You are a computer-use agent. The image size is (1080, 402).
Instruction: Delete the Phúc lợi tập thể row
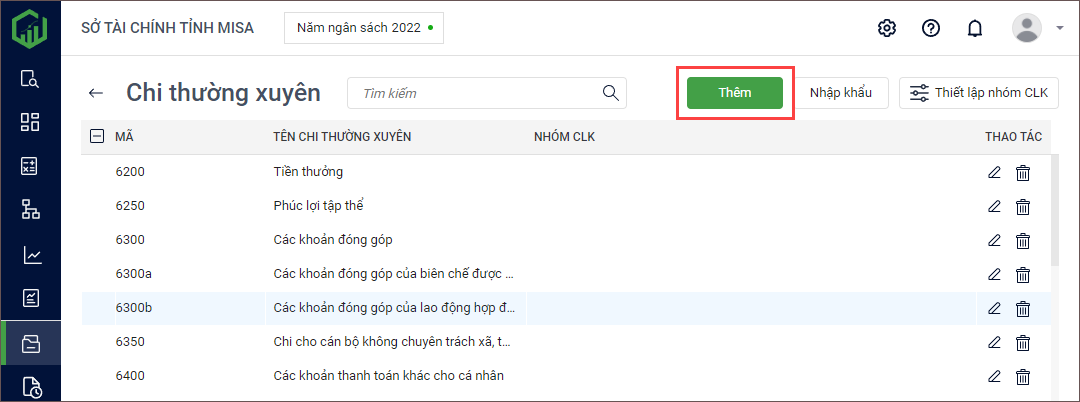click(x=1023, y=207)
